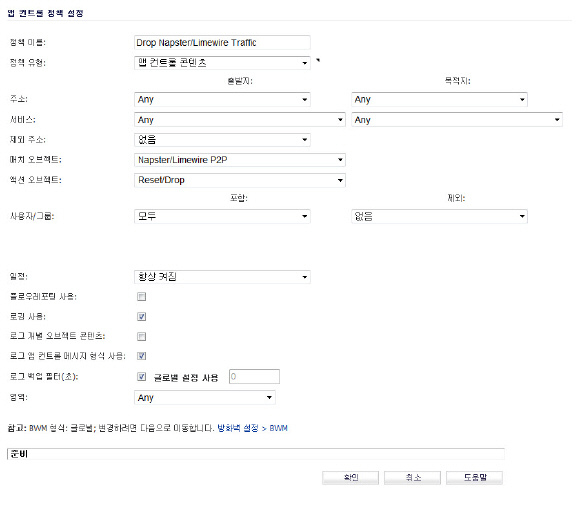Screen dimensions: 576x506
Task: Toggle the 글로벌 설정 사용 checkbox
Action: point(141,376)
